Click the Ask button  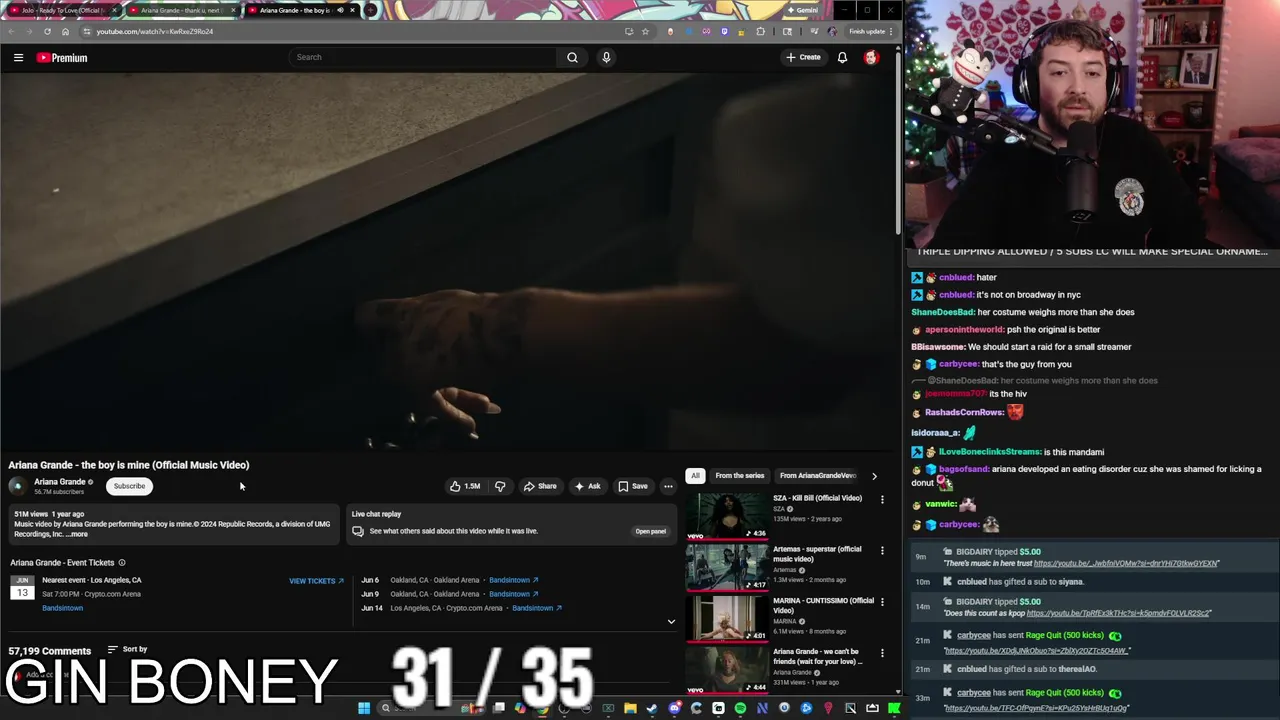click(x=588, y=486)
